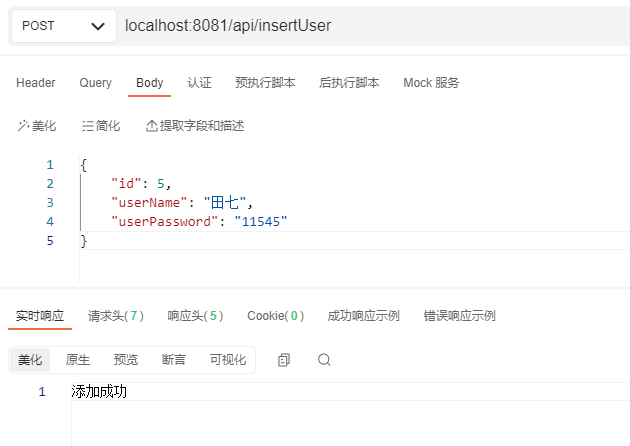Click the "田七" value in the JSON body

pyautogui.click(x=225, y=203)
